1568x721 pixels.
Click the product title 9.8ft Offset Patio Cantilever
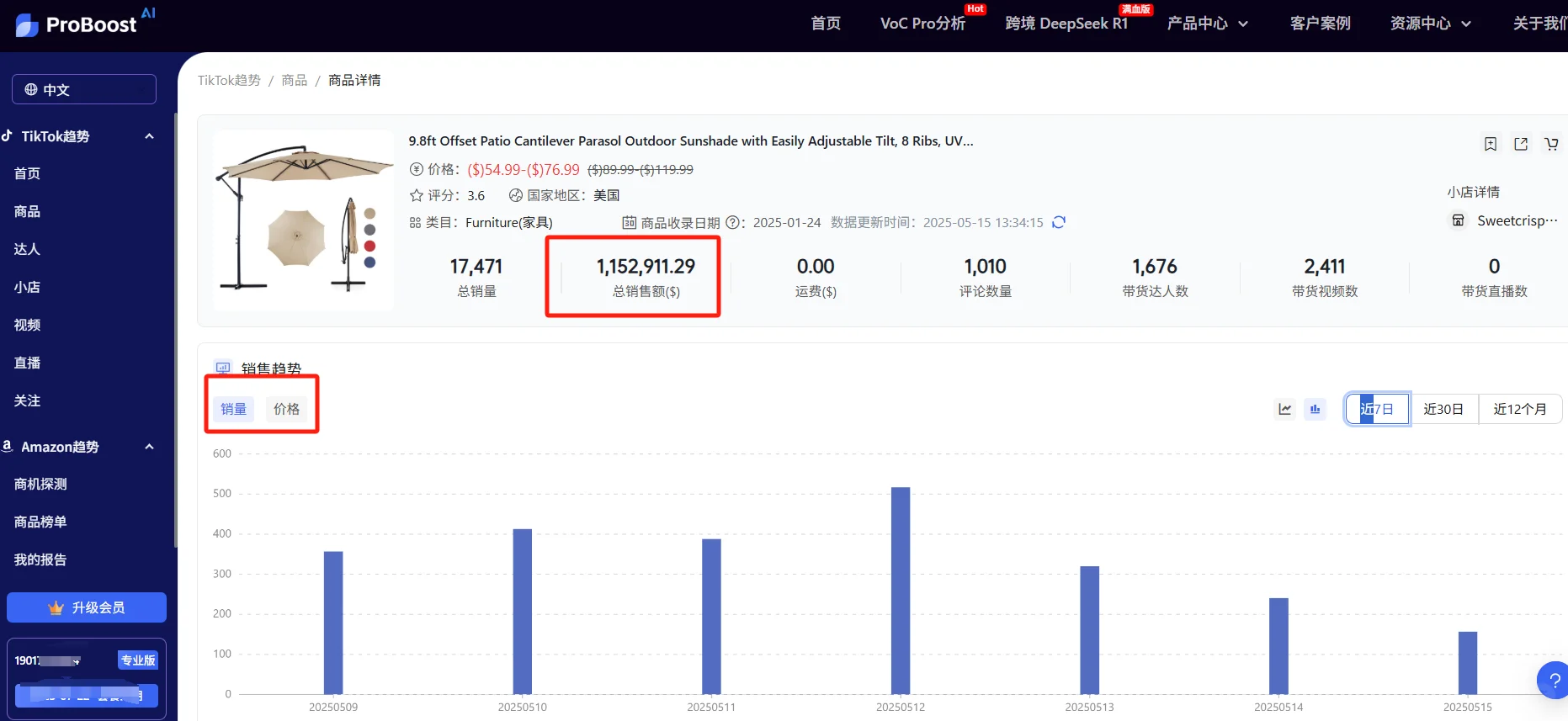click(x=691, y=140)
